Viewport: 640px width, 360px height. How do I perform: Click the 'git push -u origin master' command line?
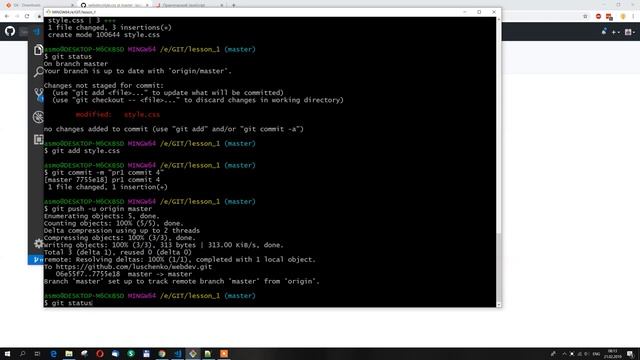pos(98,209)
